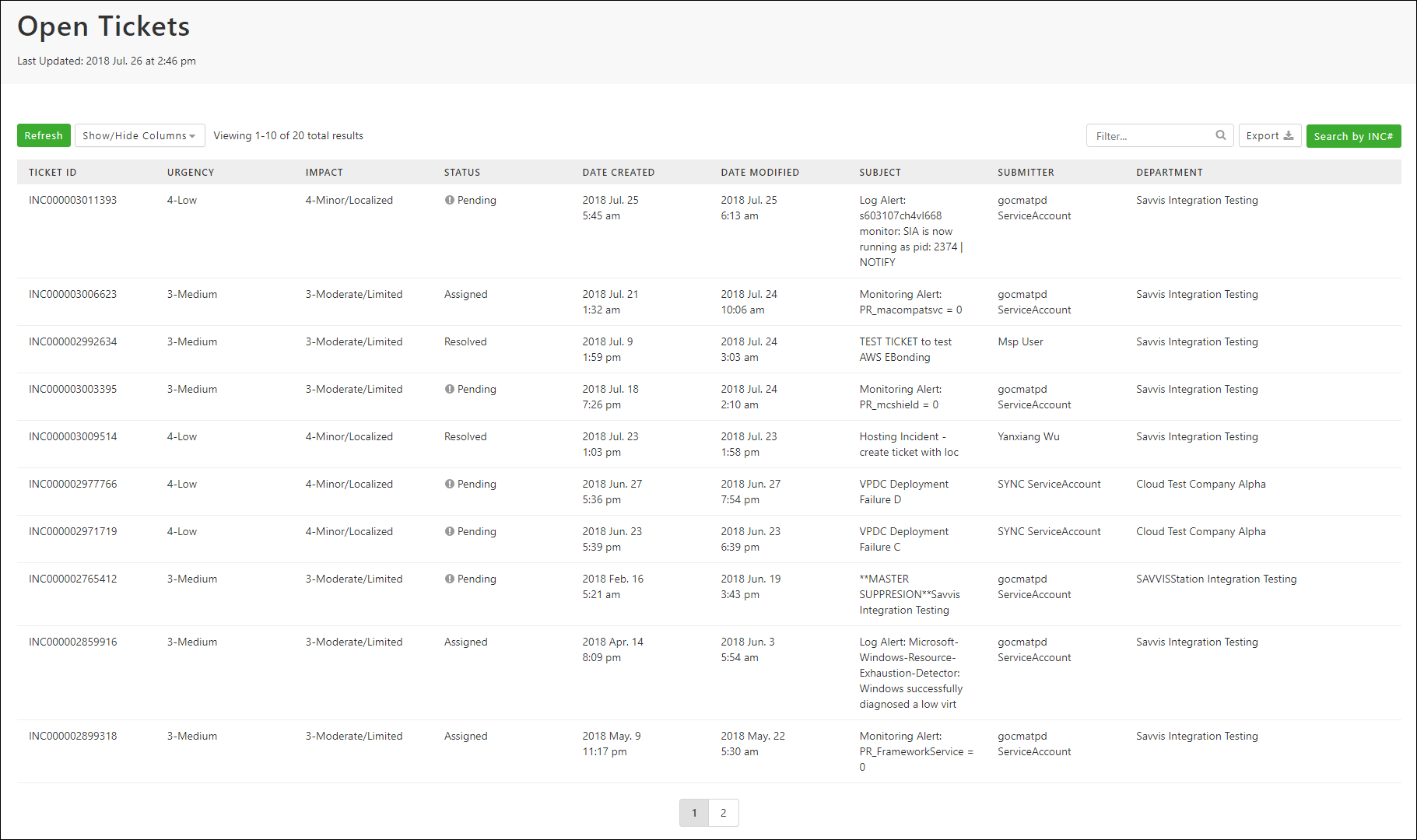The width and height of the screenshot is (1417, 840).
Task: Click Pending status icon for INC000003003395
Action: pyautogui.click(x=449, y=389)
